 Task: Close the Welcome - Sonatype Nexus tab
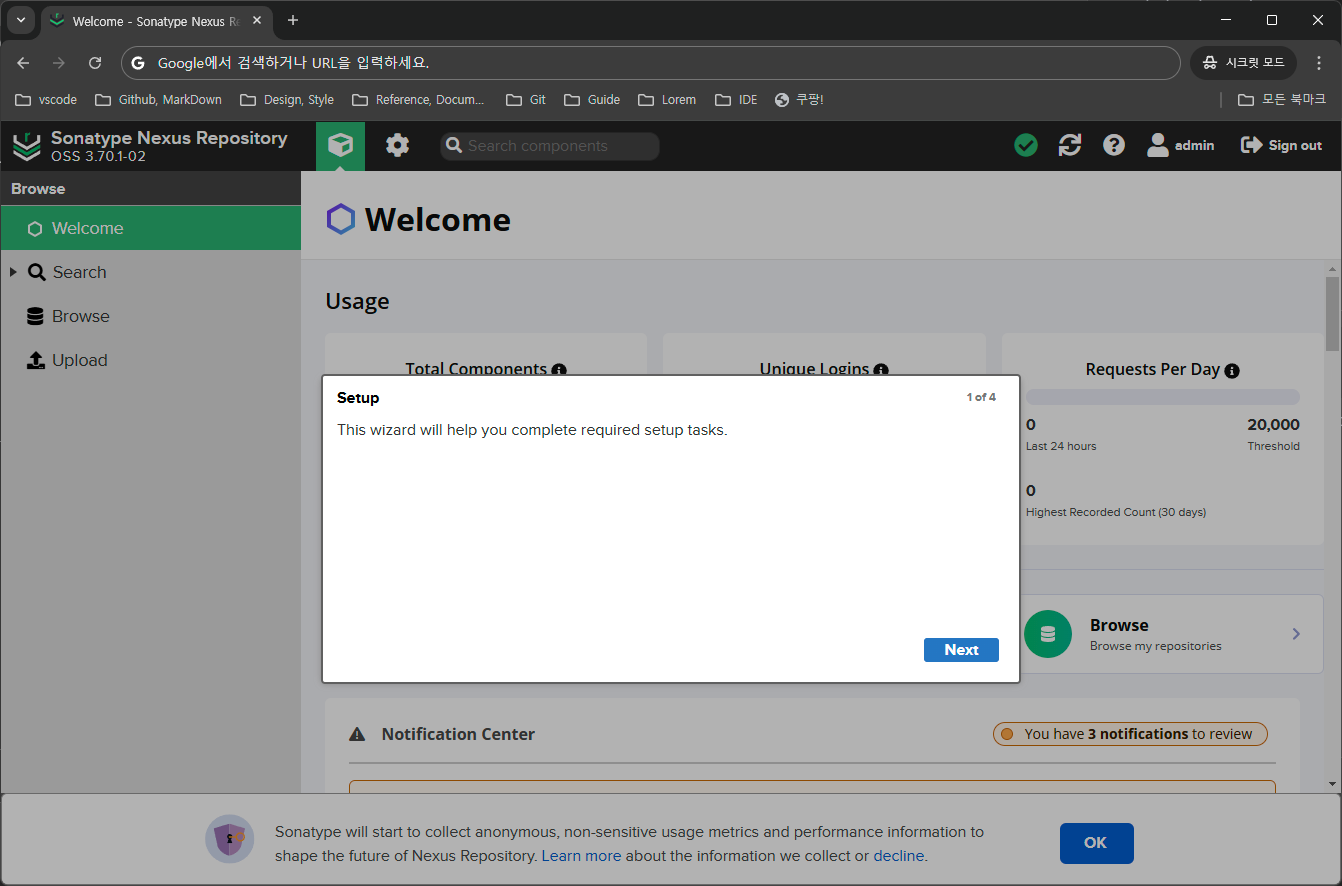258,21
